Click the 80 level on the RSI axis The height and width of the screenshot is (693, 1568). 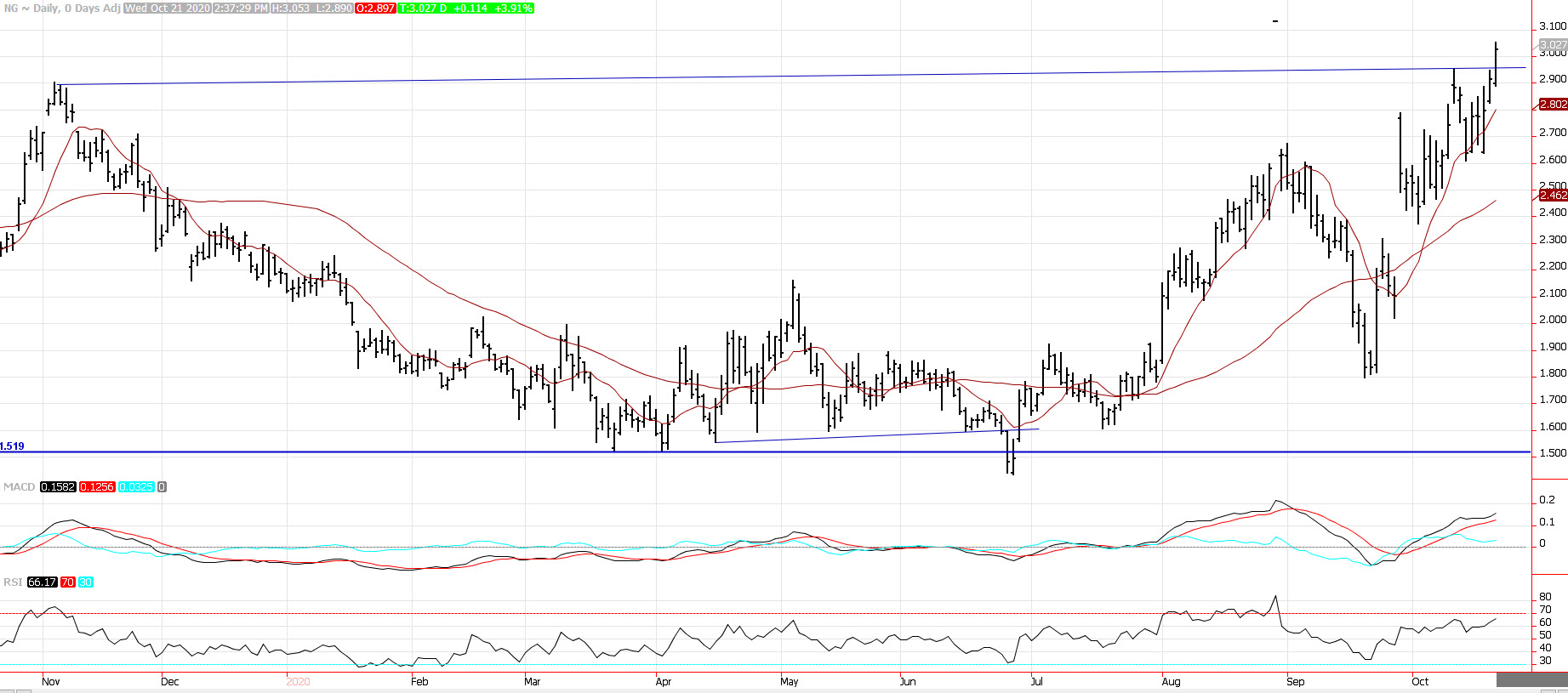[x=1546, y=597]
